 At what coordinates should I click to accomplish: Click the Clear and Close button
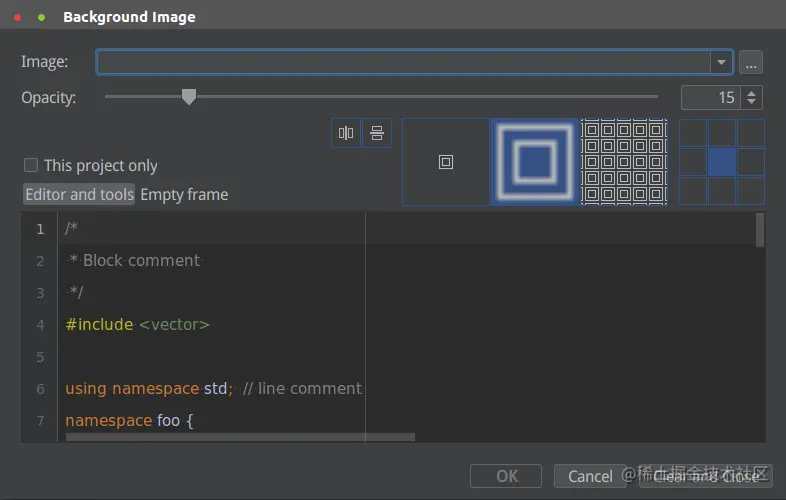point(706,476)
